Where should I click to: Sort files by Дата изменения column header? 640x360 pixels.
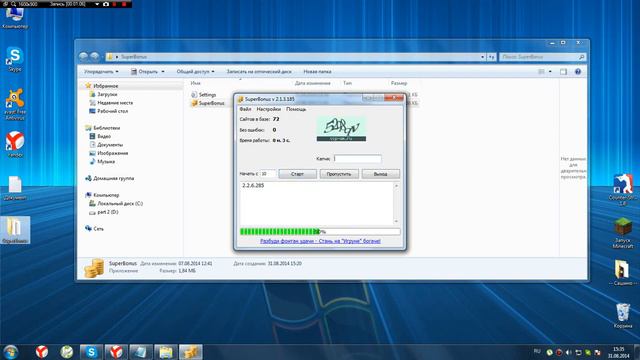tap(313, 83)
